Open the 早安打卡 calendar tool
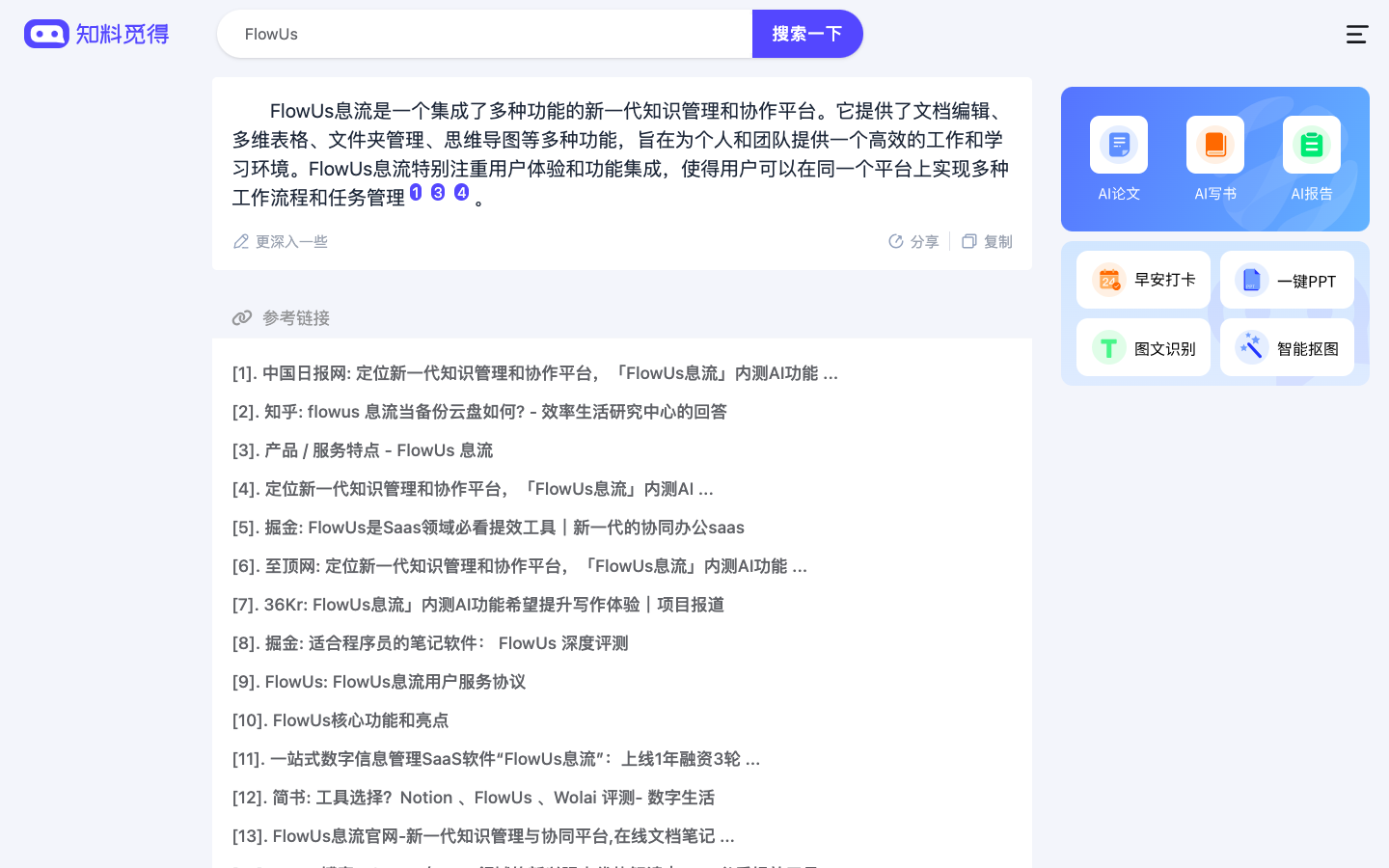The width and height of the screenshot is (1389, 868). tap(1143, 280)
